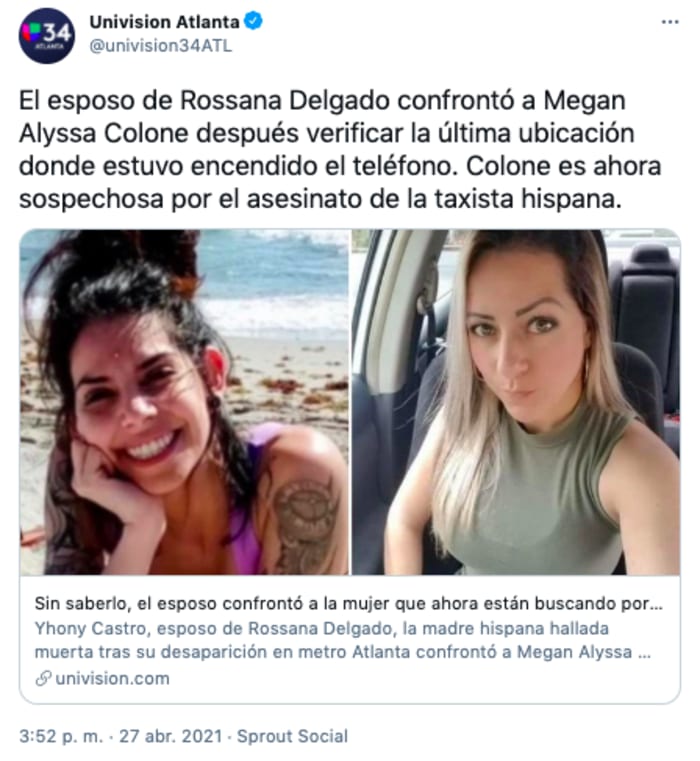The height and width of the screenshot is (761, 700).
Task: Open the Sprout Social source label
Action: [292, 736]
